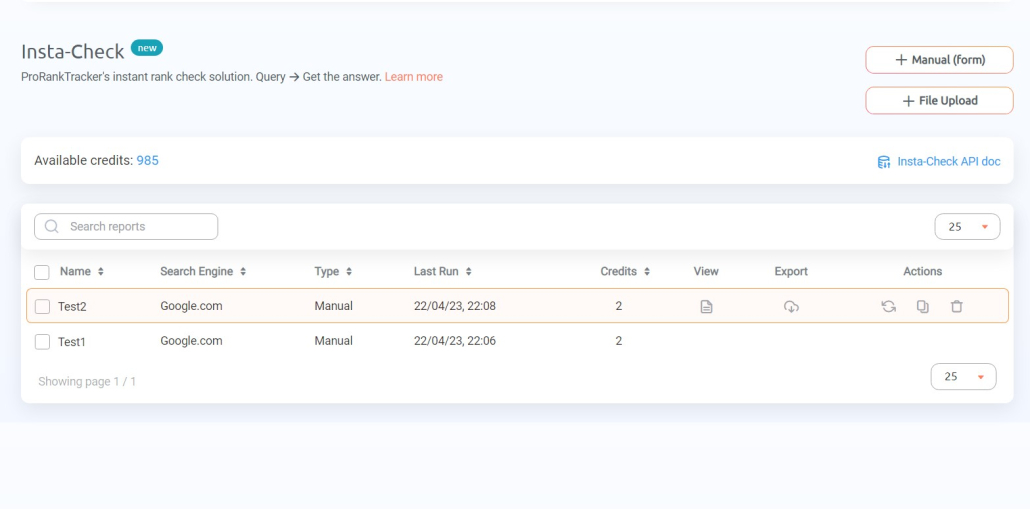Image resolution: width=1030 pixels, height=509 pixels.
Task: Click the Name column header
Action: point(76,271)
